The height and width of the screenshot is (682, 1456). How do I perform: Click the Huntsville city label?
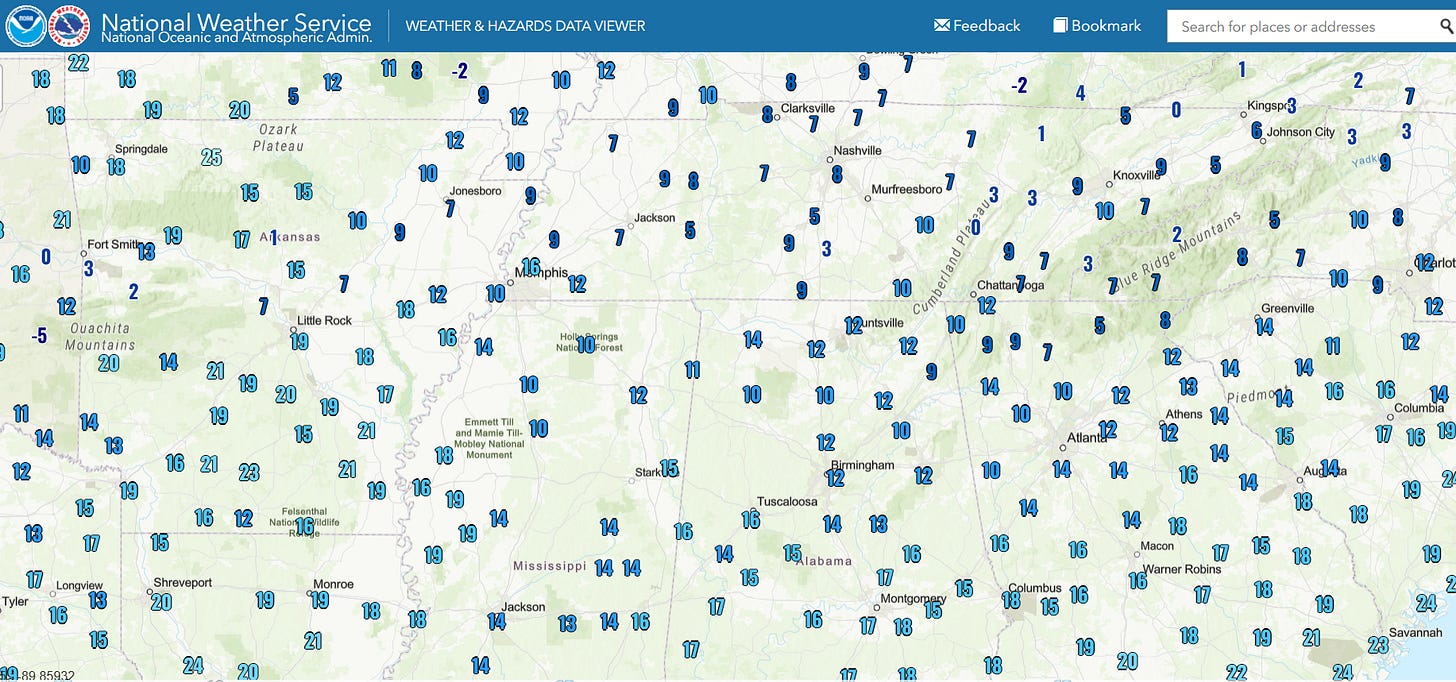pos(876,323)
